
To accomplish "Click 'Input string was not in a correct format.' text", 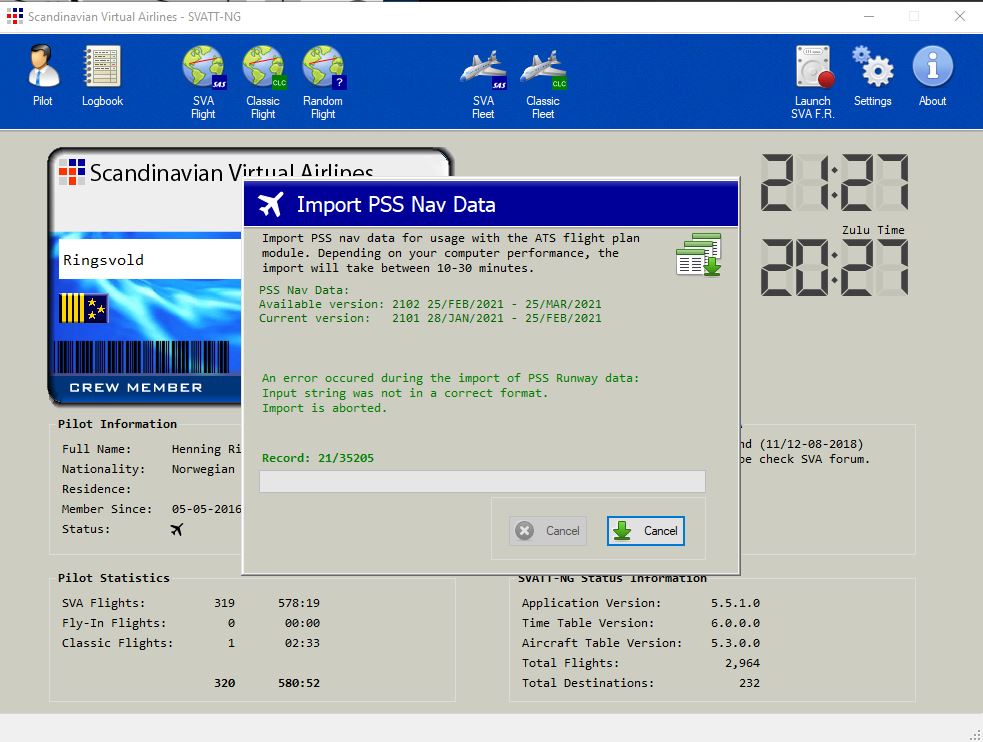I will (x=405, y=393).
